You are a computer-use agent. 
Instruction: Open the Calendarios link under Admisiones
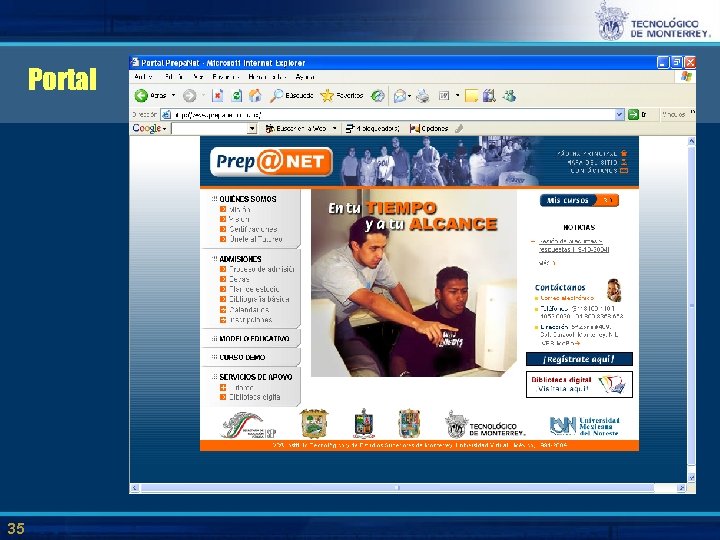point(249,309)
